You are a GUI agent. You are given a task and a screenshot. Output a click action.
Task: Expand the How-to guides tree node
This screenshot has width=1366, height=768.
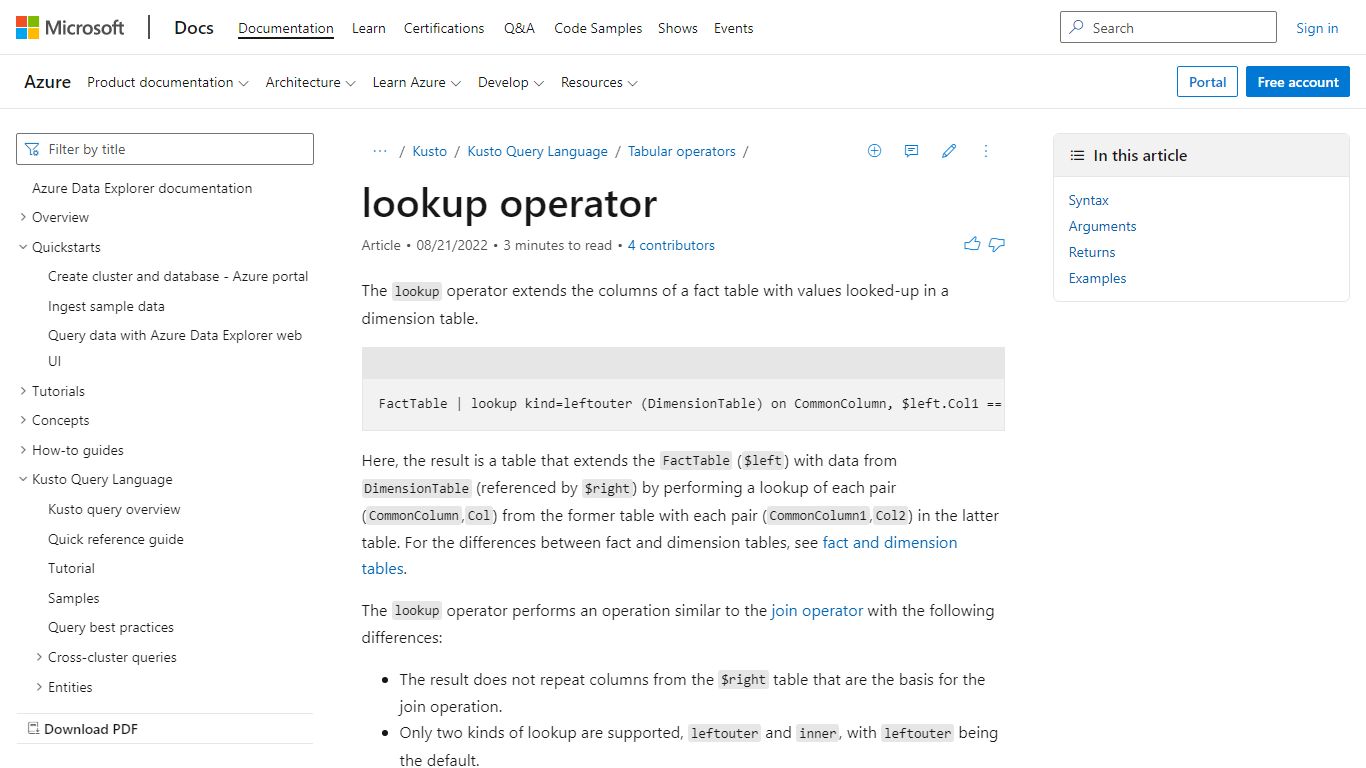pos(23,450)
